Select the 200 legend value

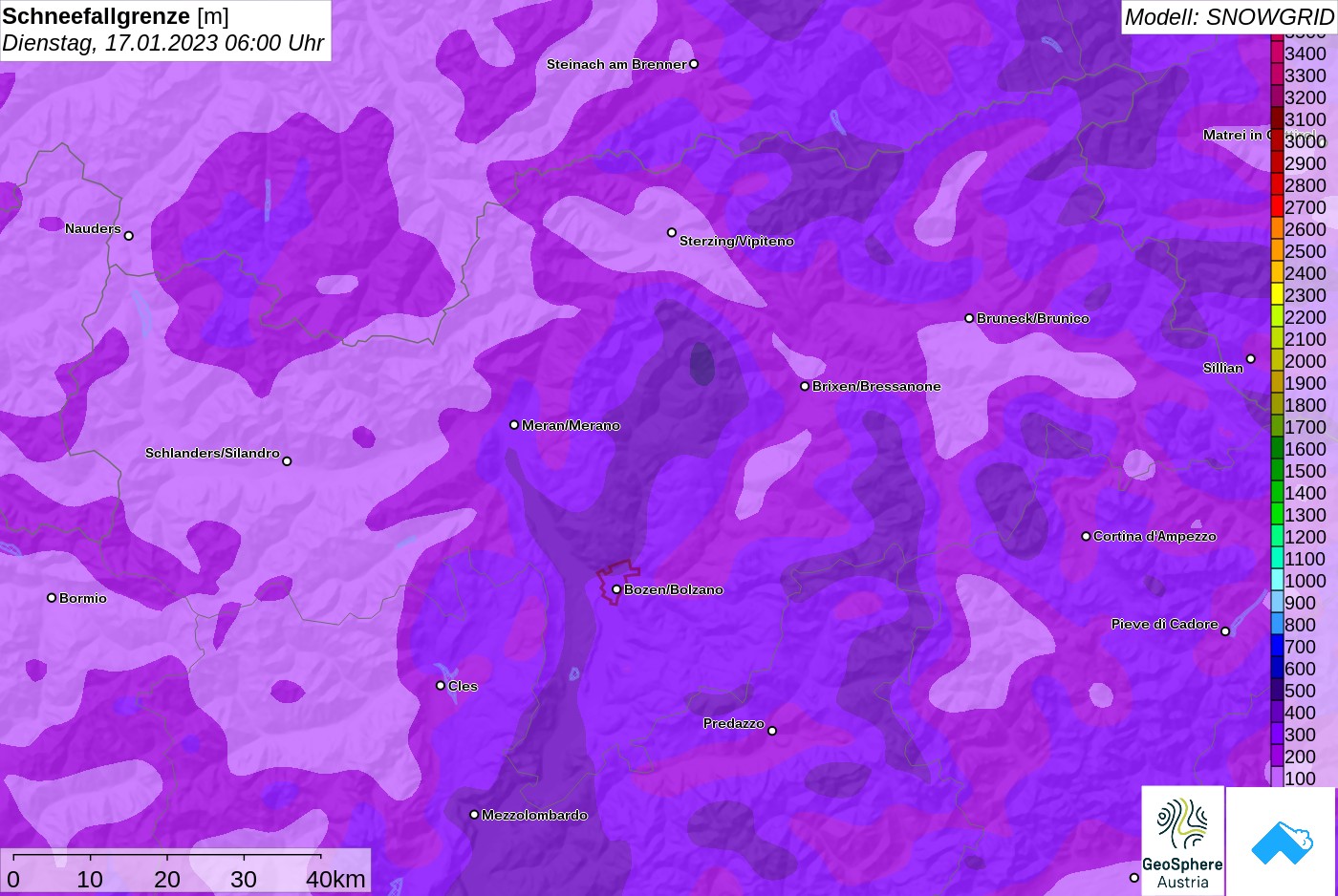point(1301,757)
